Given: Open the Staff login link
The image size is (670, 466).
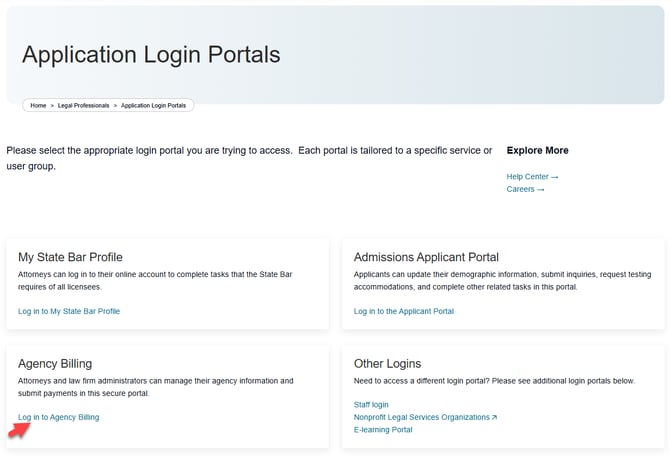Looking at the screenshot, I should tap(371, 405).
